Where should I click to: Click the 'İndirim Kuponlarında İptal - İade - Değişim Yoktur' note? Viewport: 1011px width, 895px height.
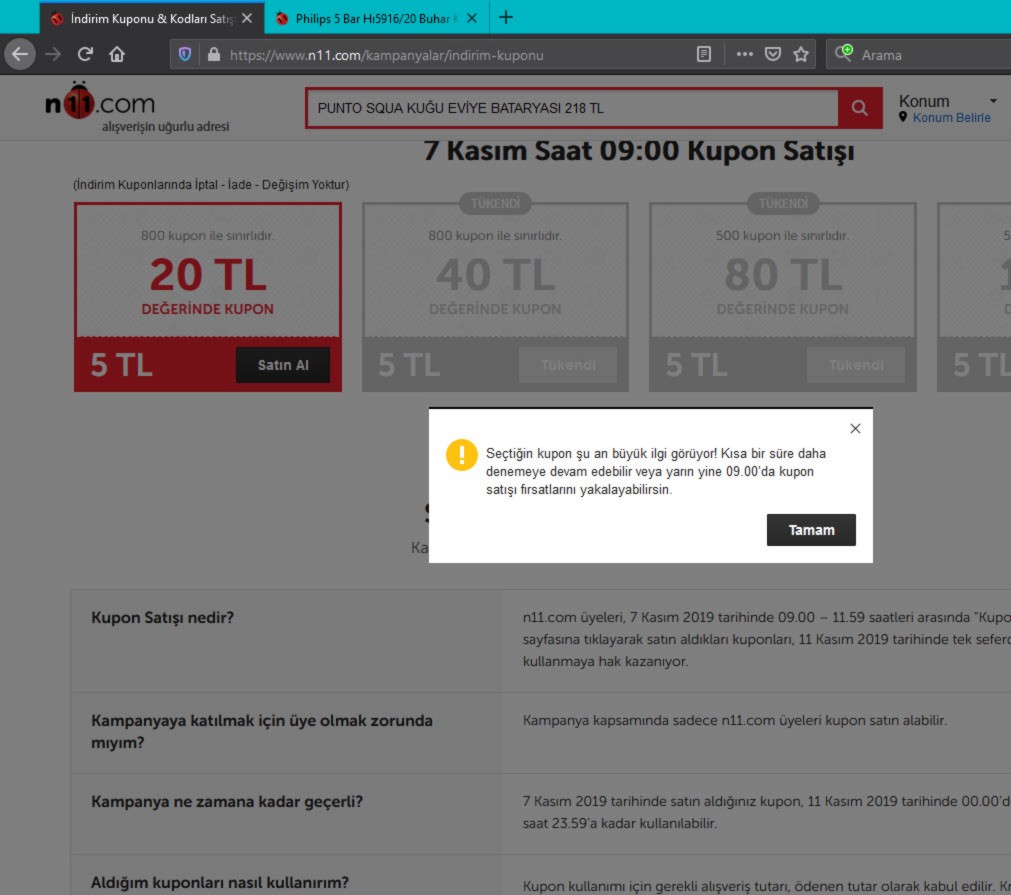click(211, 185)
